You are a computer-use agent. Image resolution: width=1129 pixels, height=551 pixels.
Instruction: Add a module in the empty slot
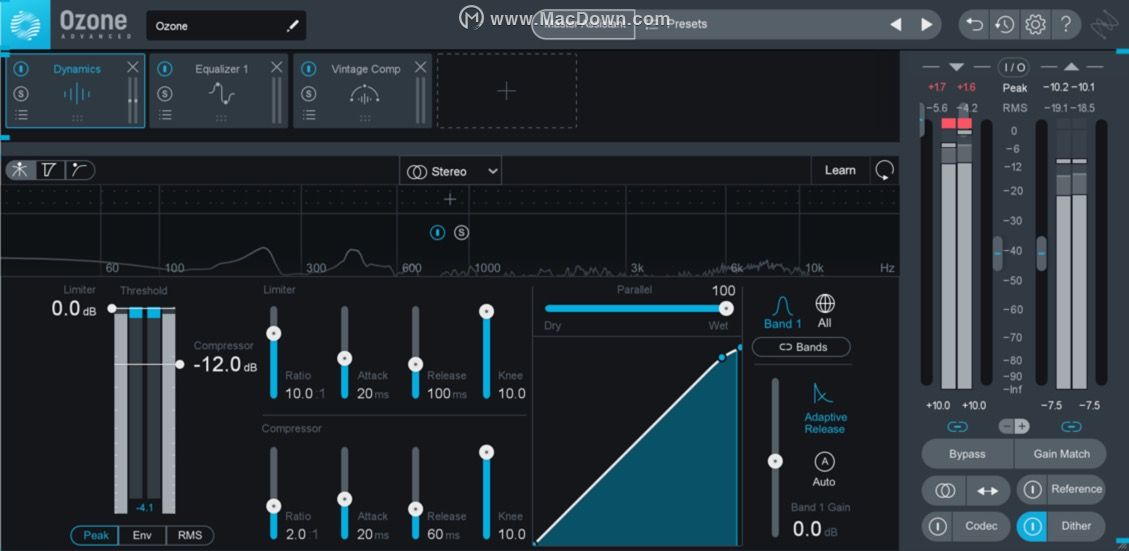[x=506, y=91]
